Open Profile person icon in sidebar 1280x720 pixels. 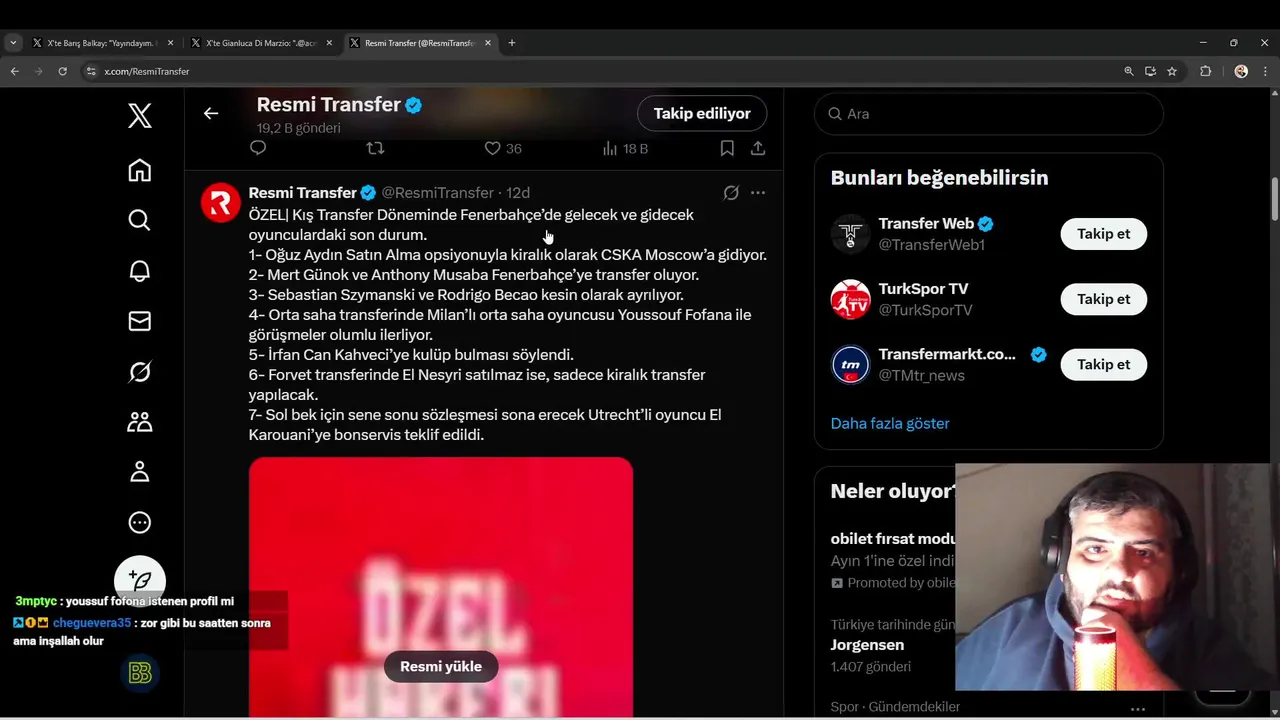click(140, 472)
